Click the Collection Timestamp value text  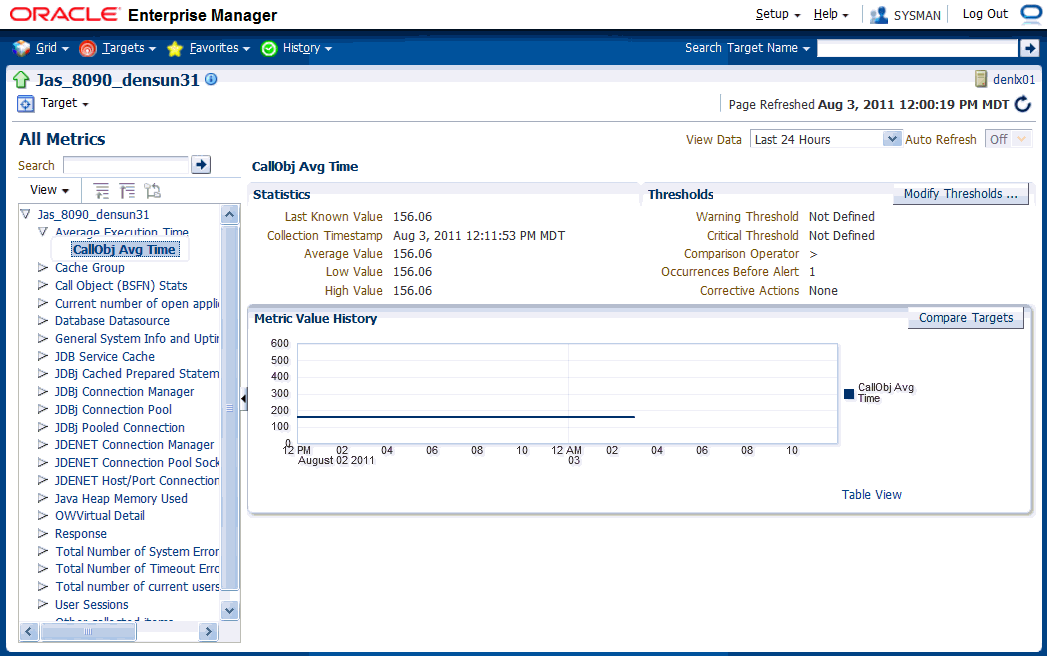click(x=479, y=236)
